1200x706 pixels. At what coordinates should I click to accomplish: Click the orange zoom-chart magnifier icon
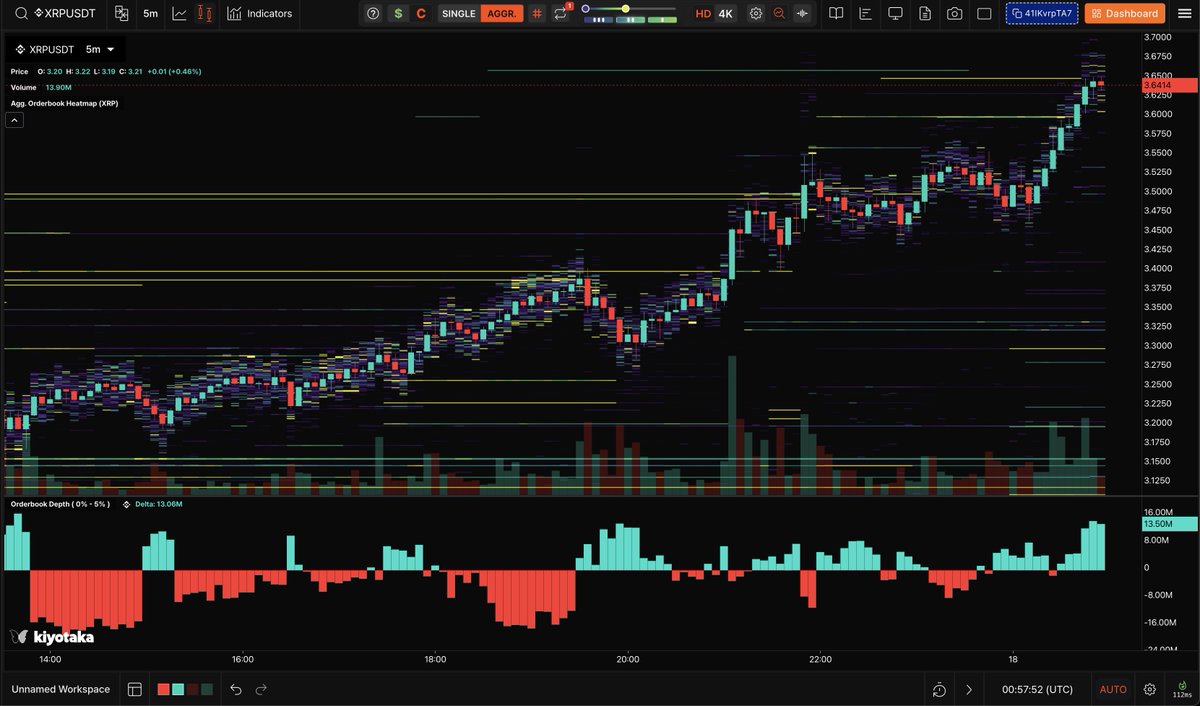pos(779,14)
